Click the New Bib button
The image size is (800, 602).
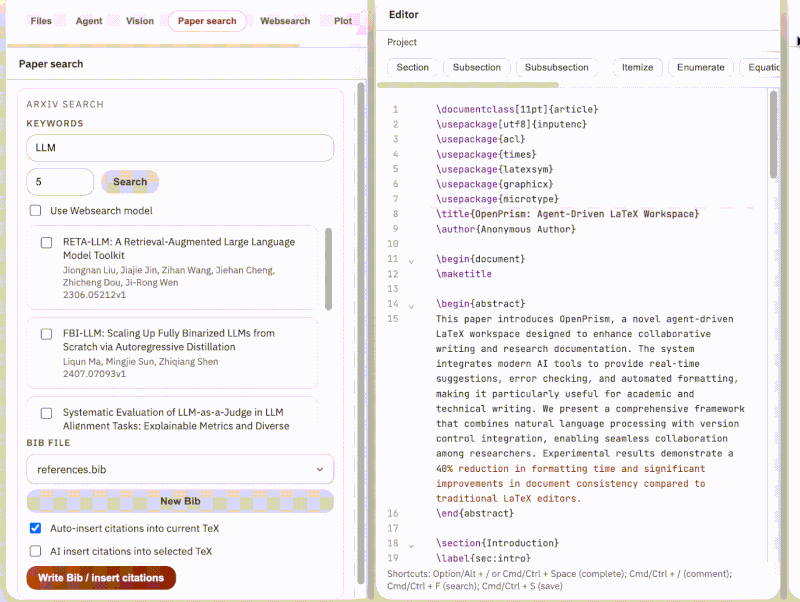pyautogui.click(x=180, y=501)
